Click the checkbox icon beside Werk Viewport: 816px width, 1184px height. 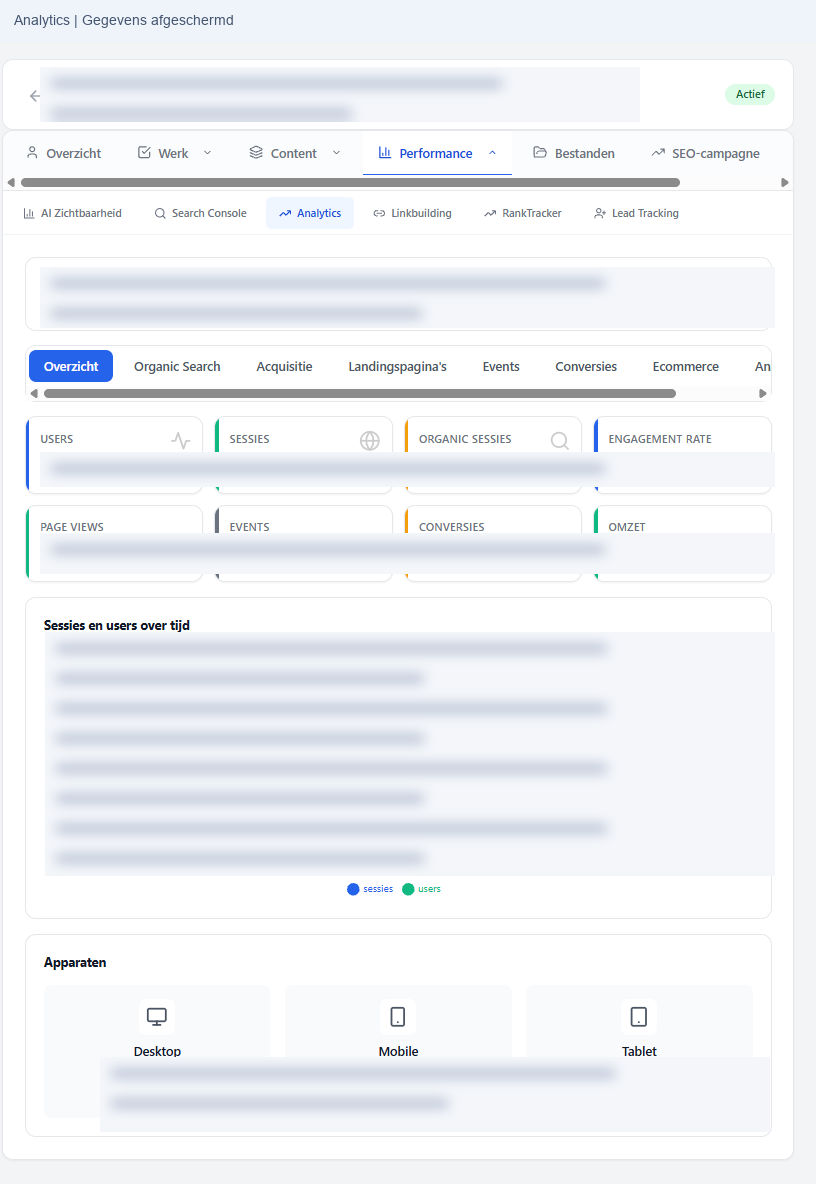point(144,153)
